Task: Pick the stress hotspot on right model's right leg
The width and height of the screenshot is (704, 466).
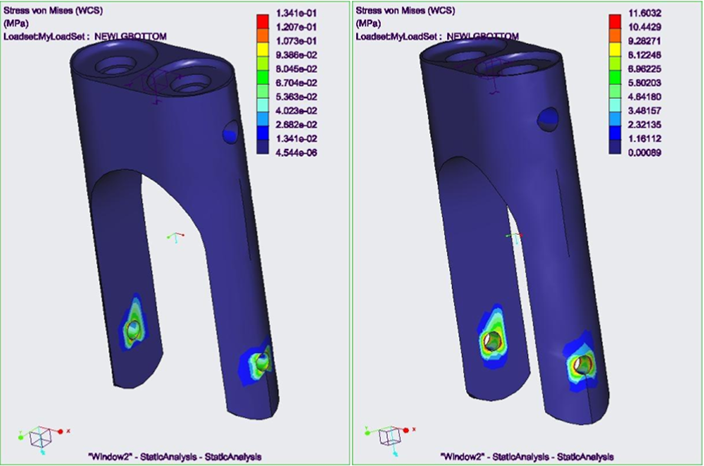Action: pyautogui.click(x=583, y=362)
